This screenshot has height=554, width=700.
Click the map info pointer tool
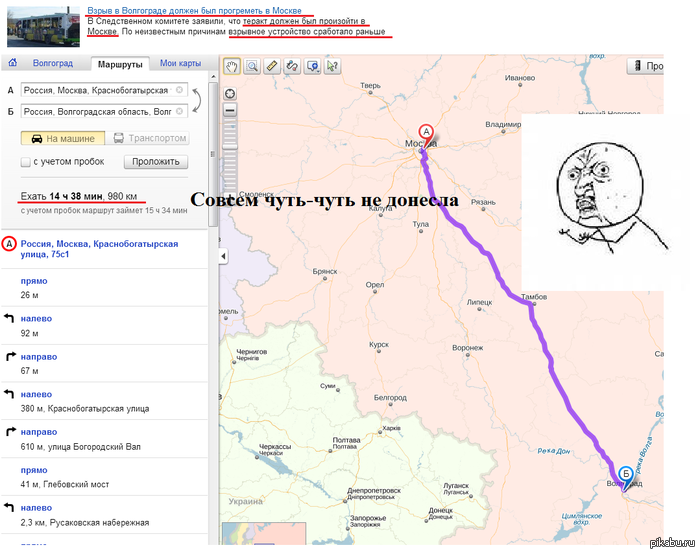[333, 66]
